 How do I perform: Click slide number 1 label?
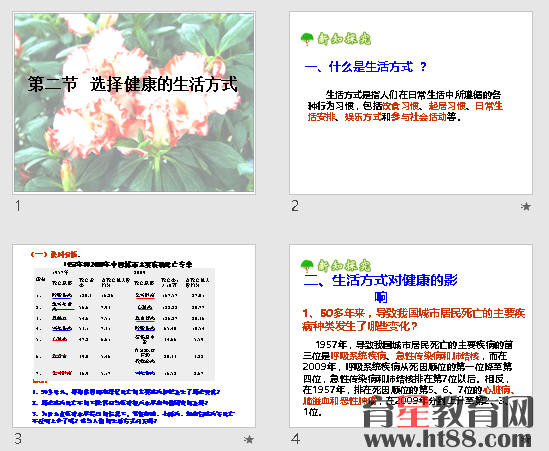pyautogui.click(x=18, y=206)
